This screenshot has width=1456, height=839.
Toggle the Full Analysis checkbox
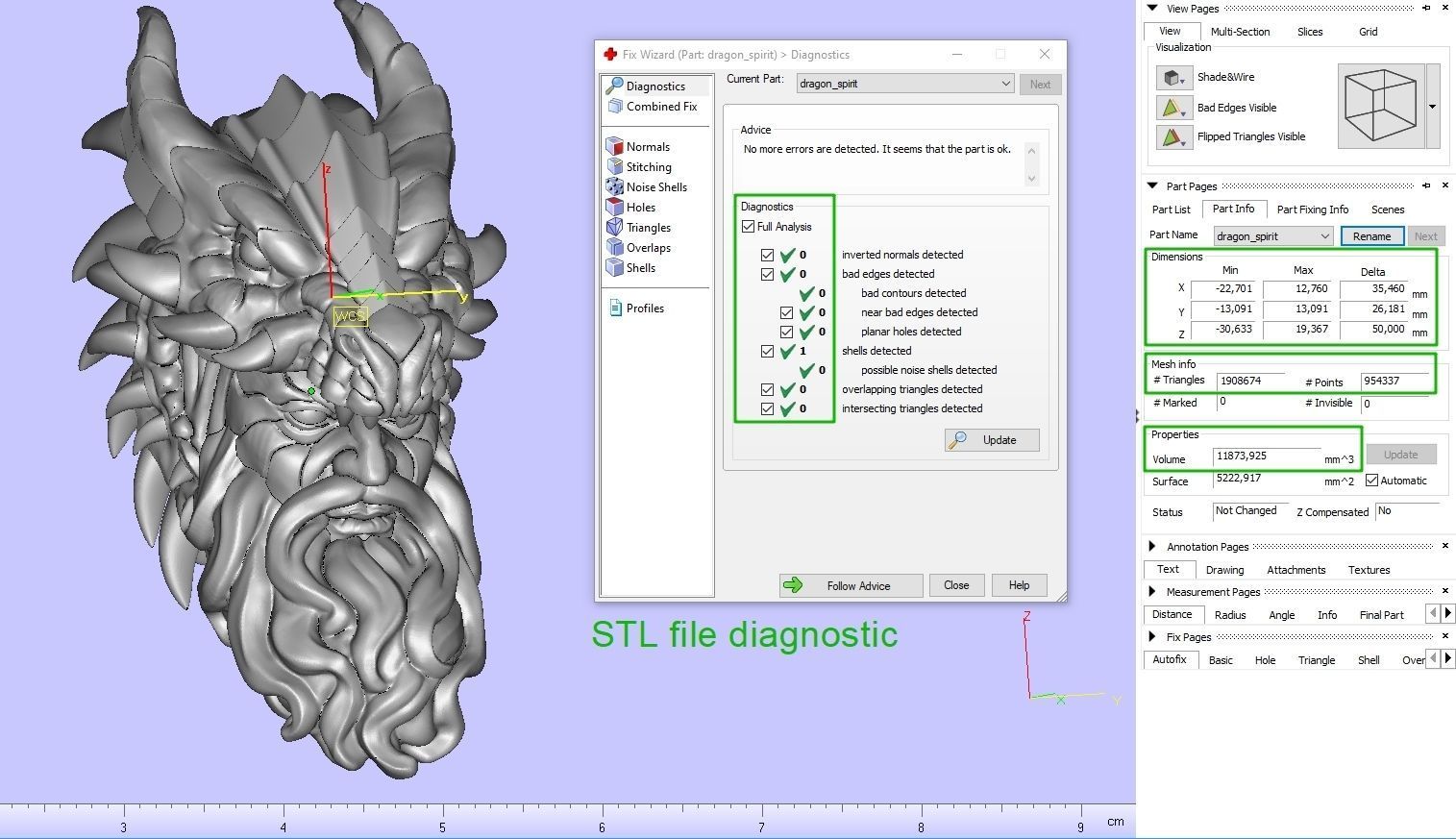[x=748, y=227]
